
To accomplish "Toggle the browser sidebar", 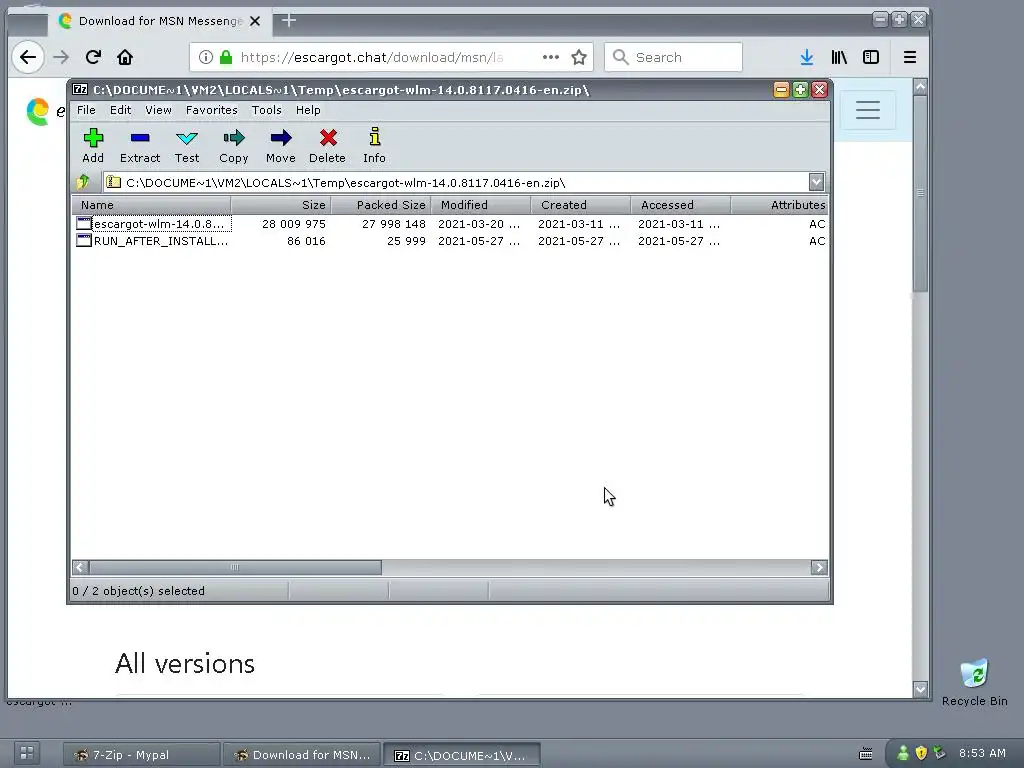I will coord(871,57).
